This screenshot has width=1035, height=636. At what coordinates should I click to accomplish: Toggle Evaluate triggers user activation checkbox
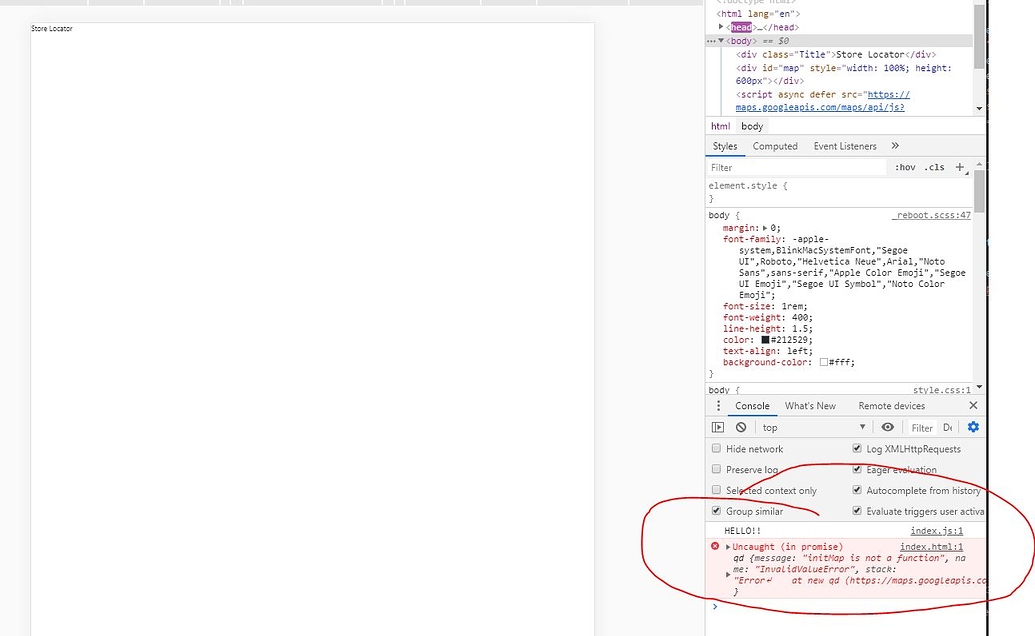tap(857, 511)
